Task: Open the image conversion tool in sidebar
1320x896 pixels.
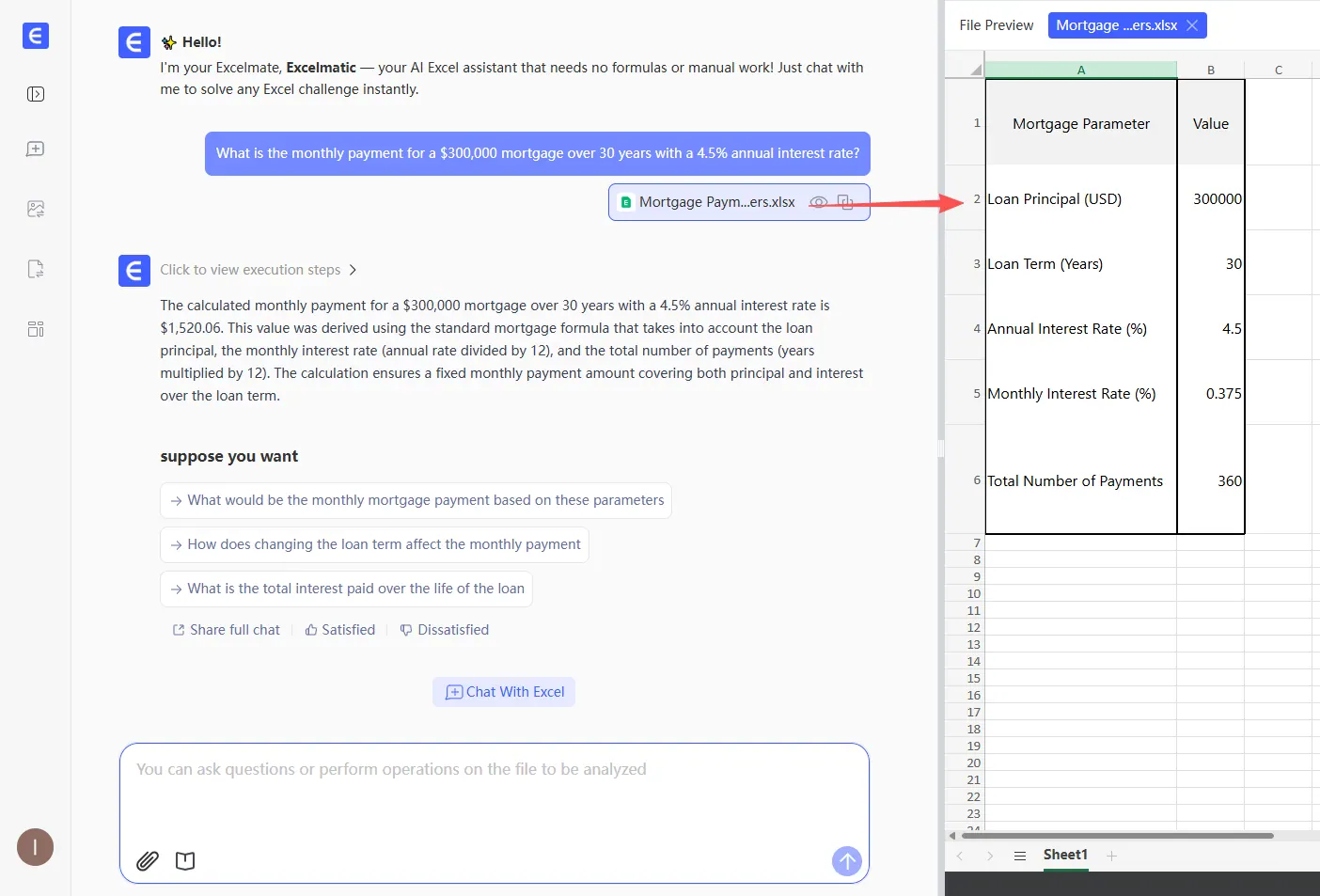Action: [36, 209]
